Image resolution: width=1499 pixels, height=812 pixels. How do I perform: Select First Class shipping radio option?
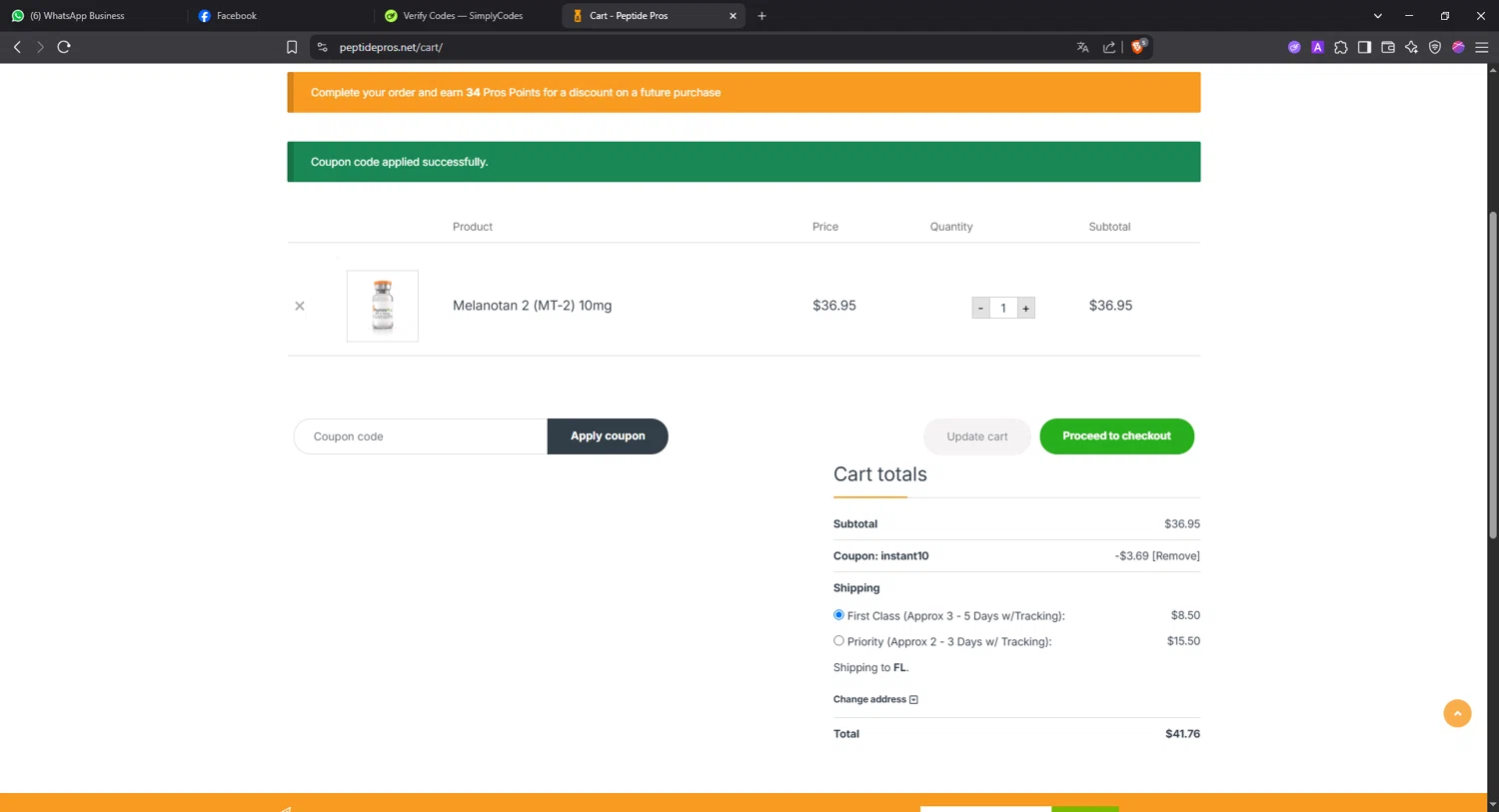pyautogui.click(x=838, y=615)
